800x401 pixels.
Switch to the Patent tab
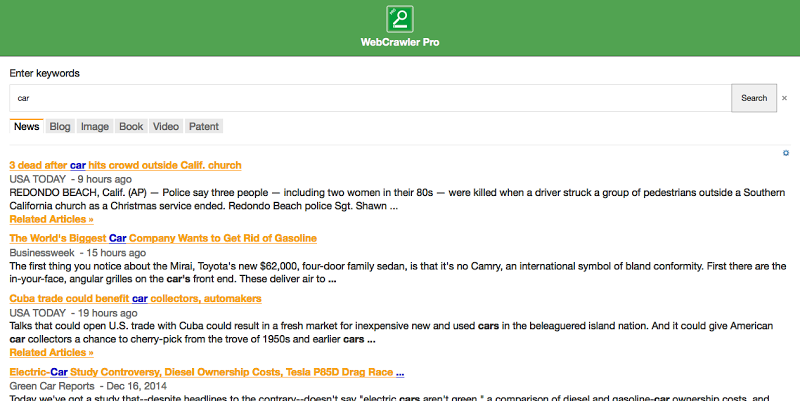pos(204,127)
